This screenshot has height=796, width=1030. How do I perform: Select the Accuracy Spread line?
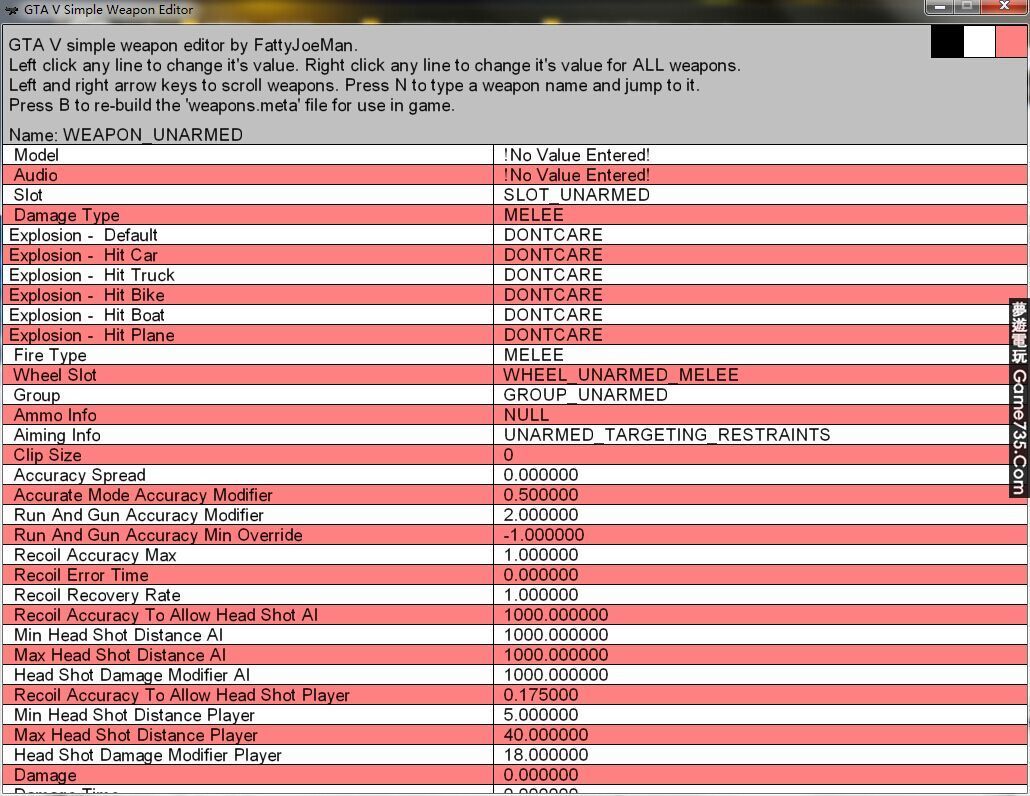point(515,475)
